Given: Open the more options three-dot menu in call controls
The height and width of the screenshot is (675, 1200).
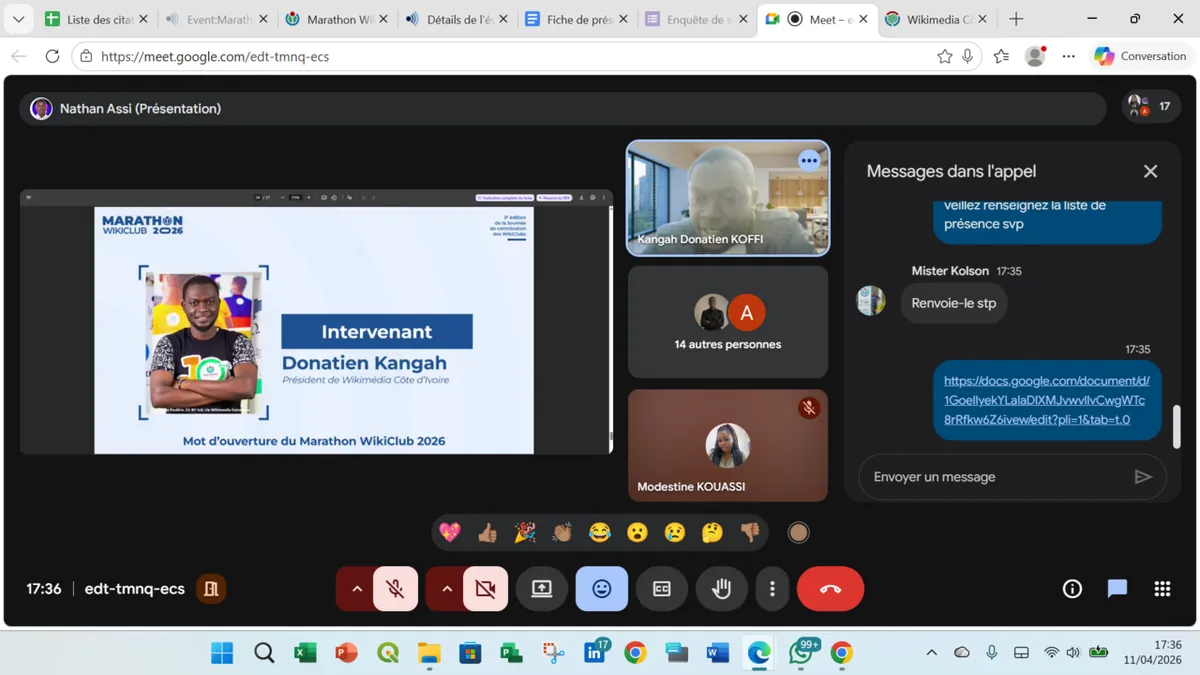Looking at the screenshot, I should (x=772, y=589).
